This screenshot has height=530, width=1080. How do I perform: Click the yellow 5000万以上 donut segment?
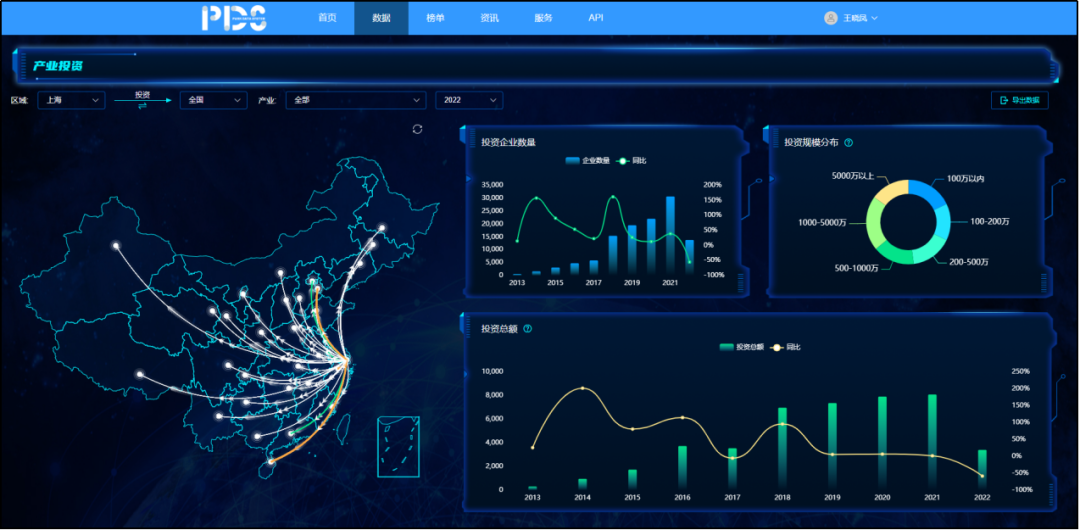[890, 190]
